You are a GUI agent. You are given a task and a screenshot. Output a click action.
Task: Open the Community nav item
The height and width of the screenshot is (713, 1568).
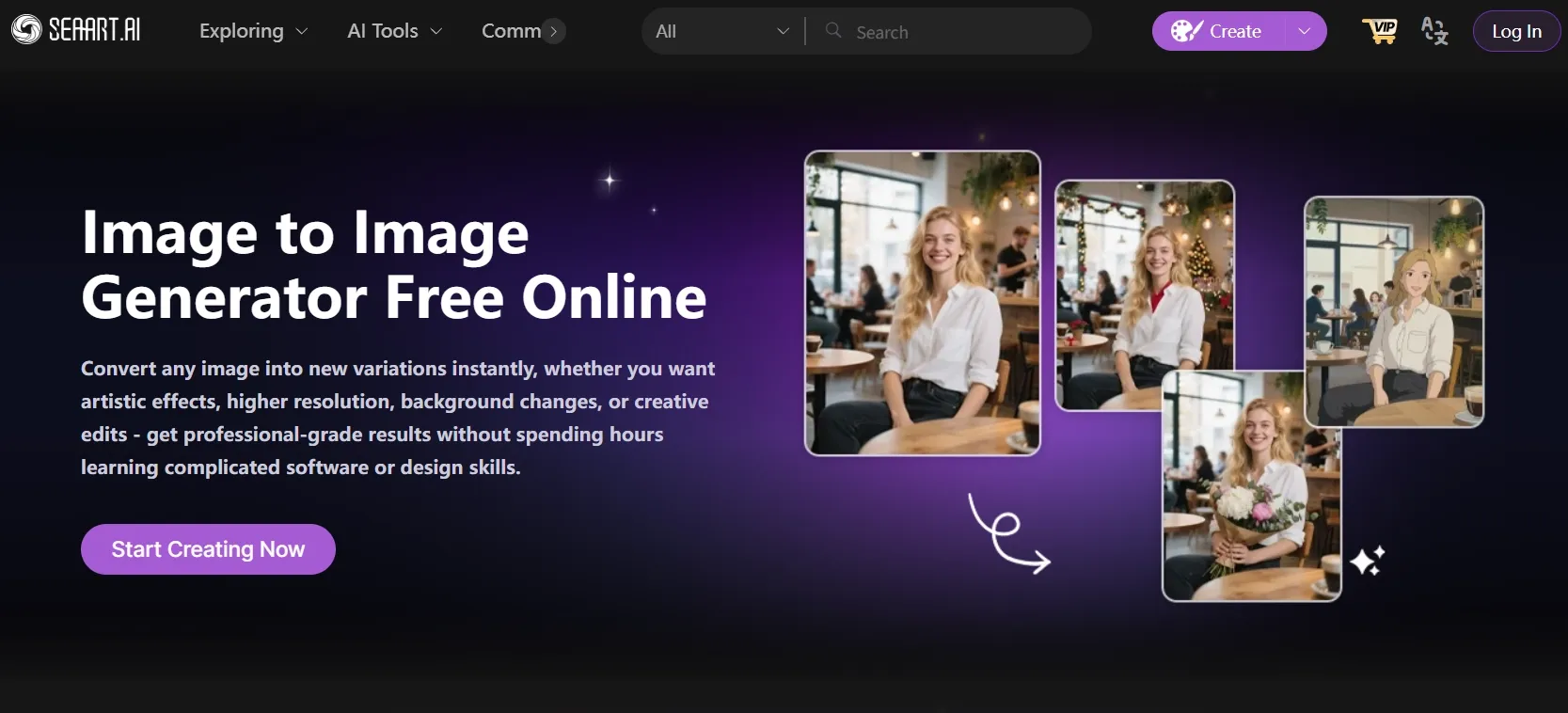tap(512, 31)
